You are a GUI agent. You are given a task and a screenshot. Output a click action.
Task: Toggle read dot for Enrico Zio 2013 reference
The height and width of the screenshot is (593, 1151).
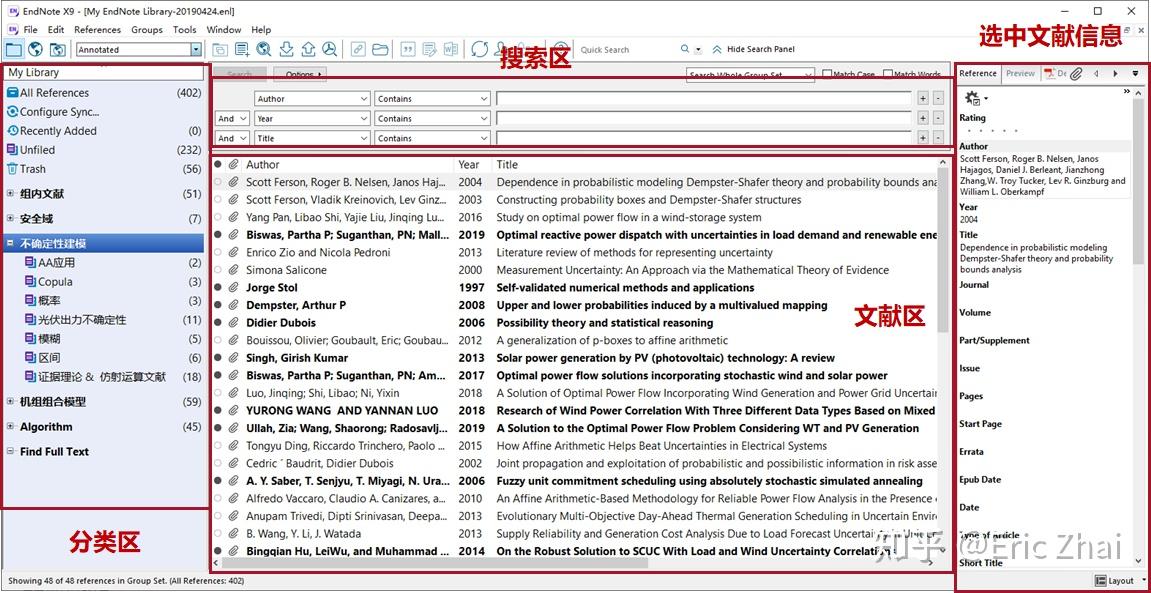pos(217,252)
